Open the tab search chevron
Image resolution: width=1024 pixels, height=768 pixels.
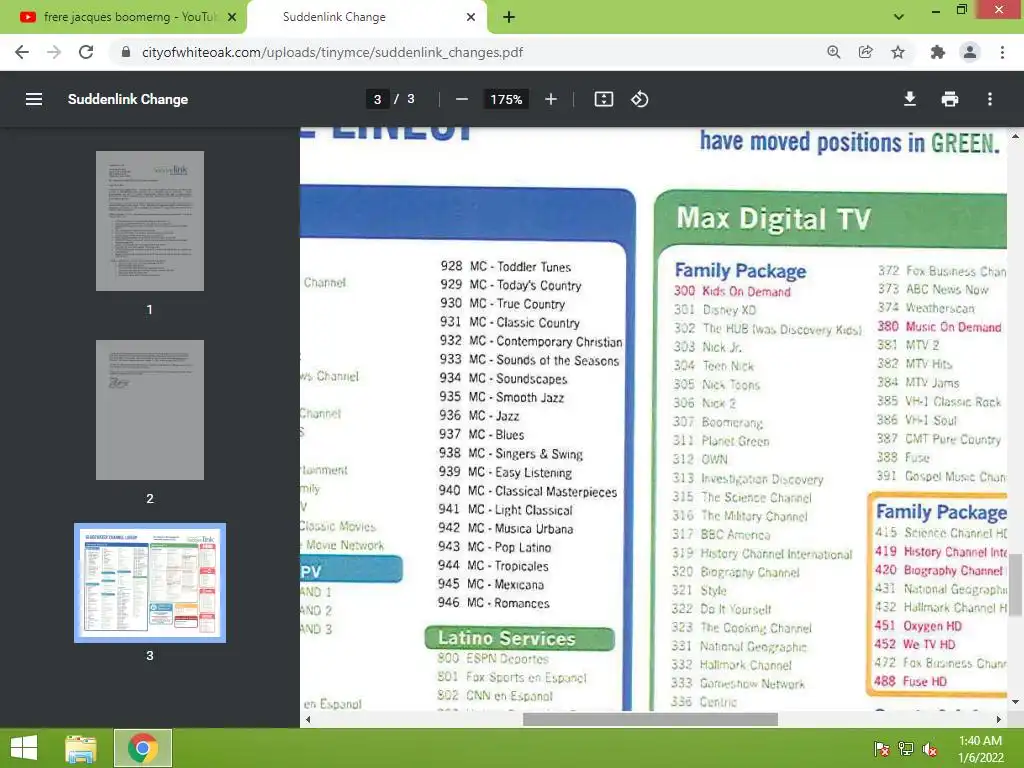tap(899, 17)
